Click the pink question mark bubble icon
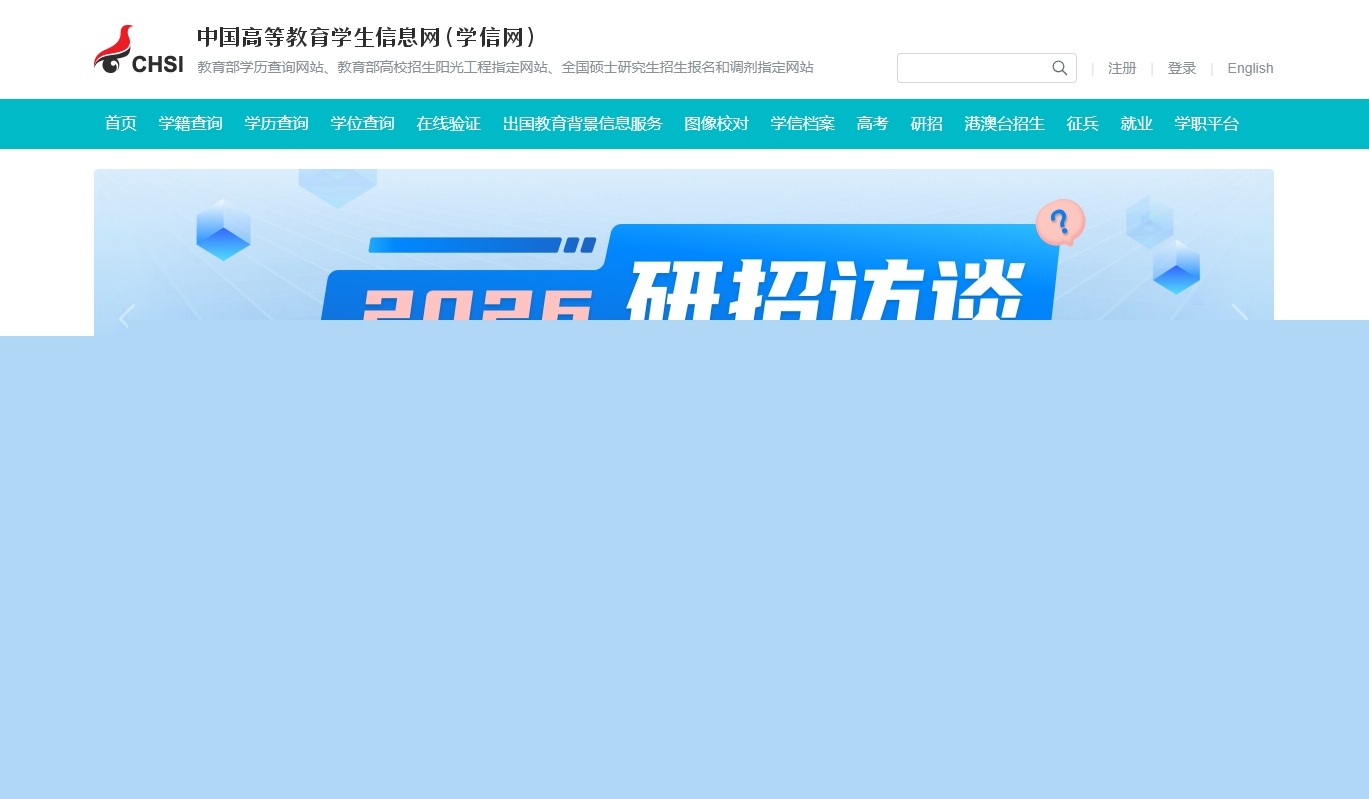Image resolution: width=1369 pixels, height=799 pixels. [1060, 222]
